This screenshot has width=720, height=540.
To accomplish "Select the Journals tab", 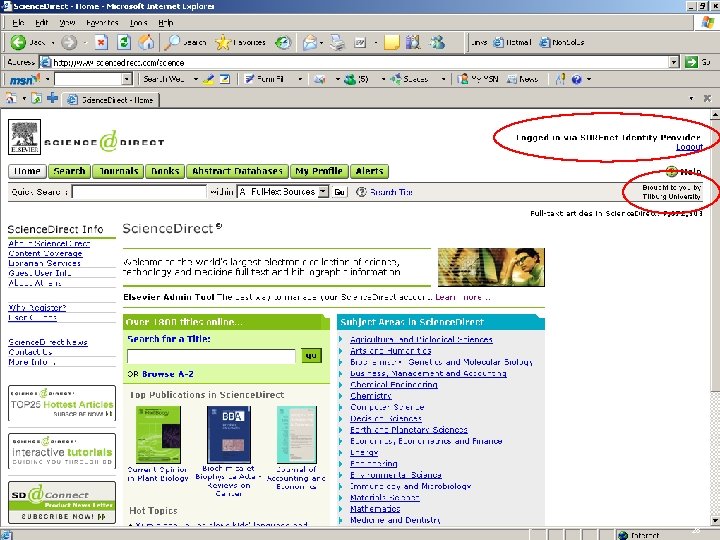I will pyautogui.click(x=118, y=171).
